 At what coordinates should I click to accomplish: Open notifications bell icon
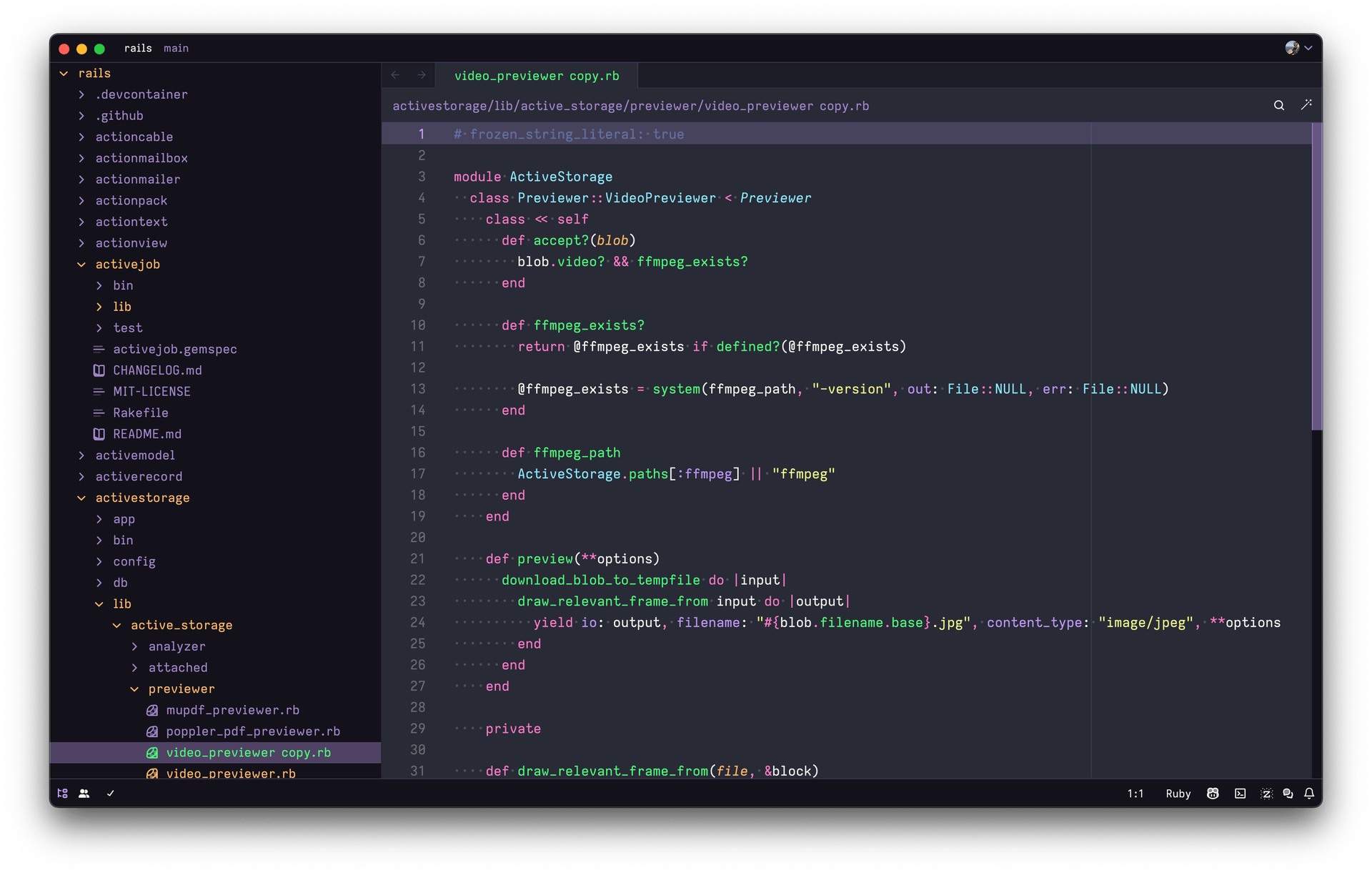pos(1309,794)
